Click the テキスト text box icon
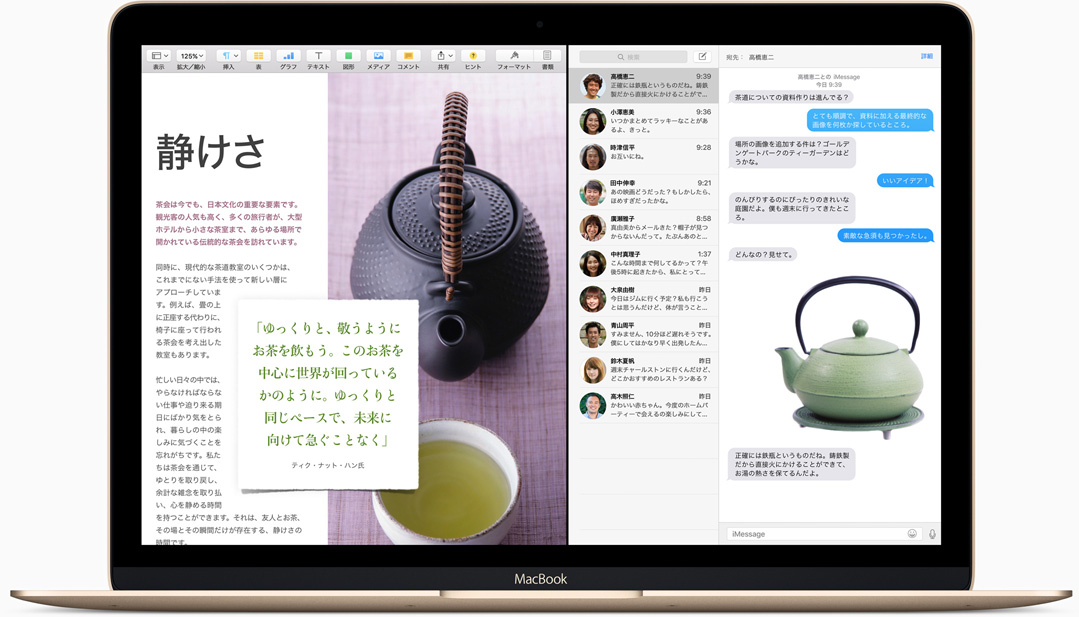Viewport: 1079px width, 617px height. coord(318,56)
